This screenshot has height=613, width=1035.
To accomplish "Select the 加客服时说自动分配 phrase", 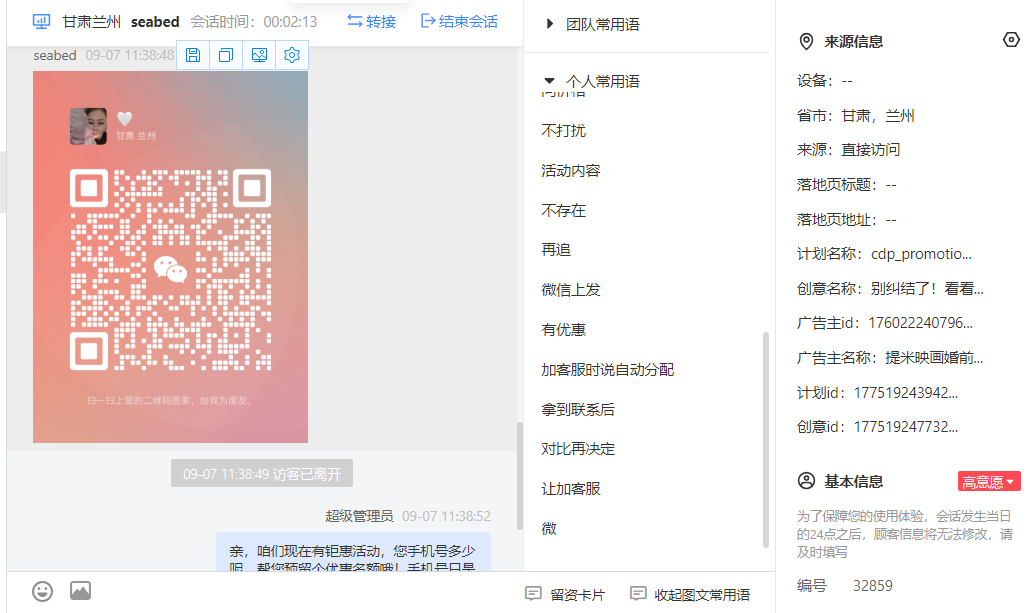I will coord(607,370).
